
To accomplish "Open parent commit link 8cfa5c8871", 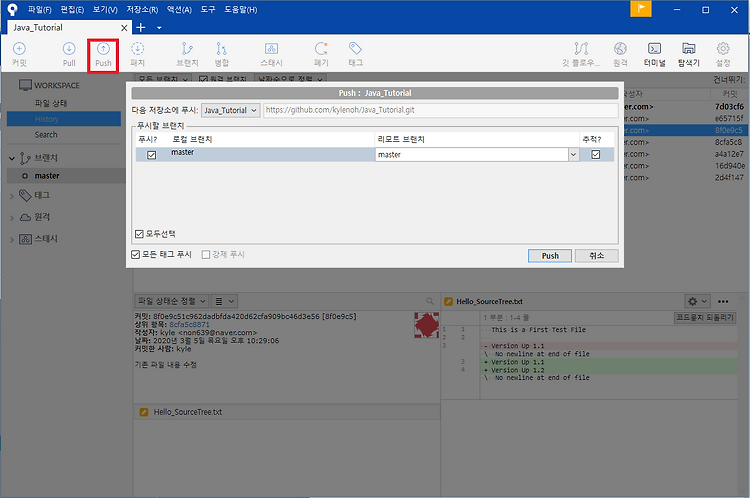I will 189,324.
